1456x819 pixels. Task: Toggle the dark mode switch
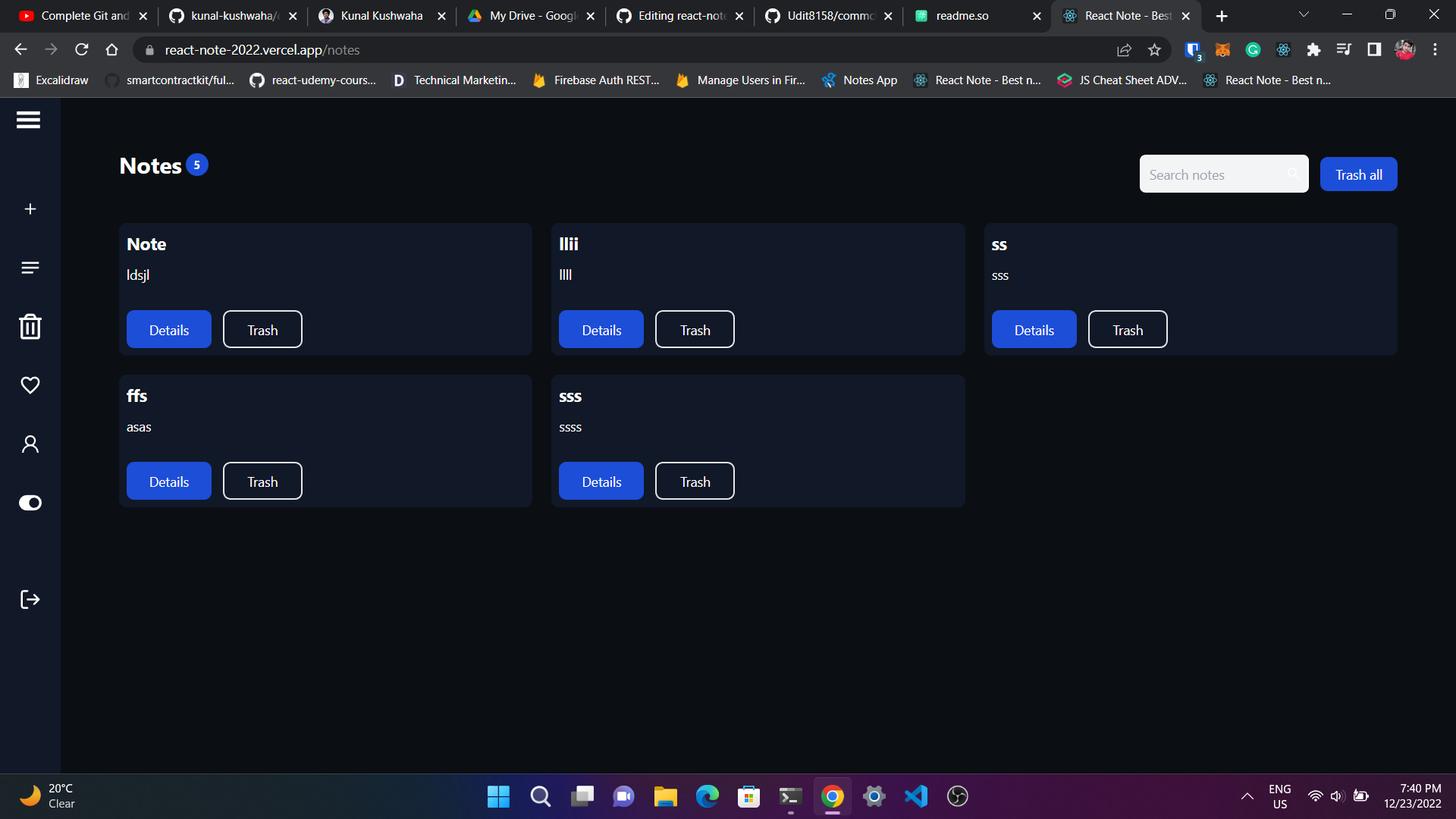30,503
